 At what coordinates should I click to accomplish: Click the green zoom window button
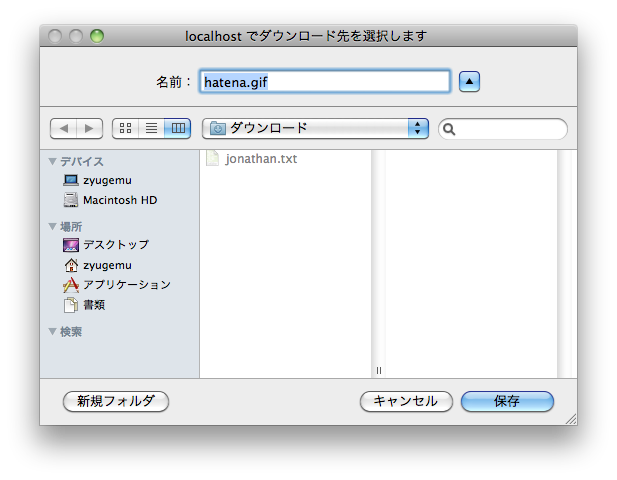coord(97,36)
